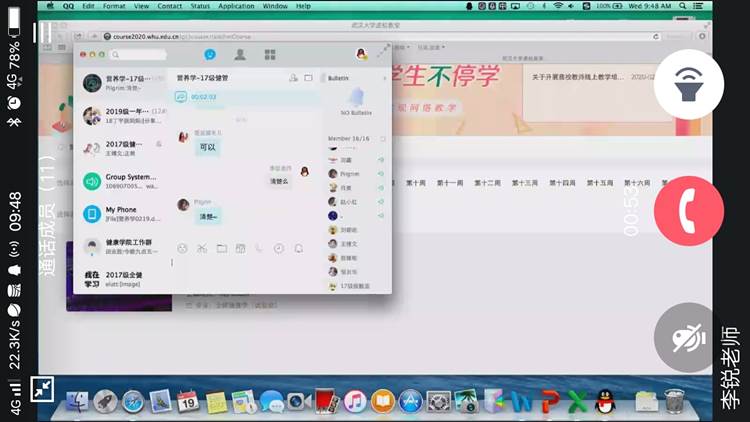
Task: Open the Edit menu
Action: pyautogui.click(x=88, y=6)
